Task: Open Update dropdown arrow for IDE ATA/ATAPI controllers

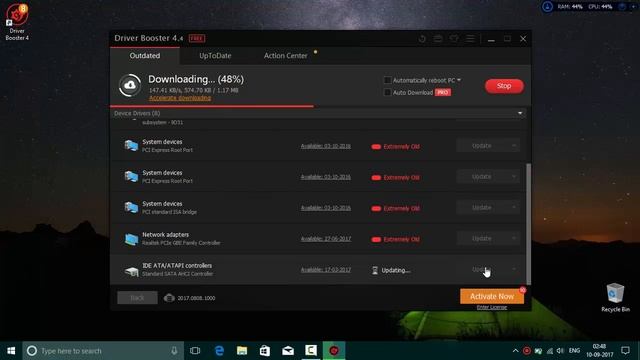Action: pos(514,269)
